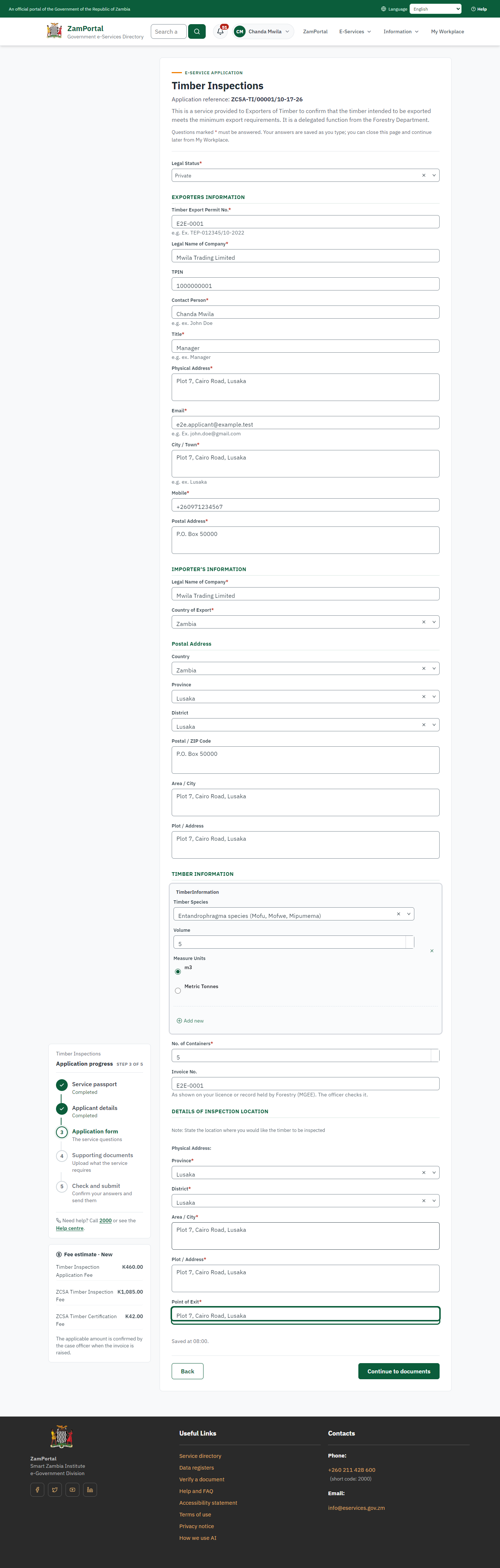Screen dimensions: 500x1568
Task: Click the No. of Containers stepper
Action: coord(435,1055)
